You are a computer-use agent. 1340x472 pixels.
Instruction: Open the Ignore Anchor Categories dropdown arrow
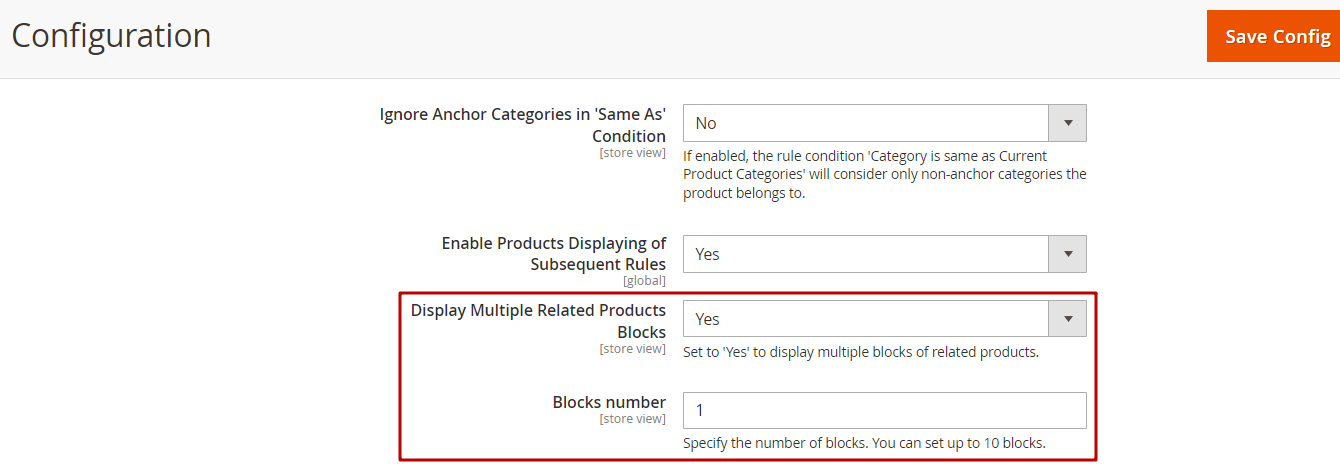click(x=1067, y=123)
